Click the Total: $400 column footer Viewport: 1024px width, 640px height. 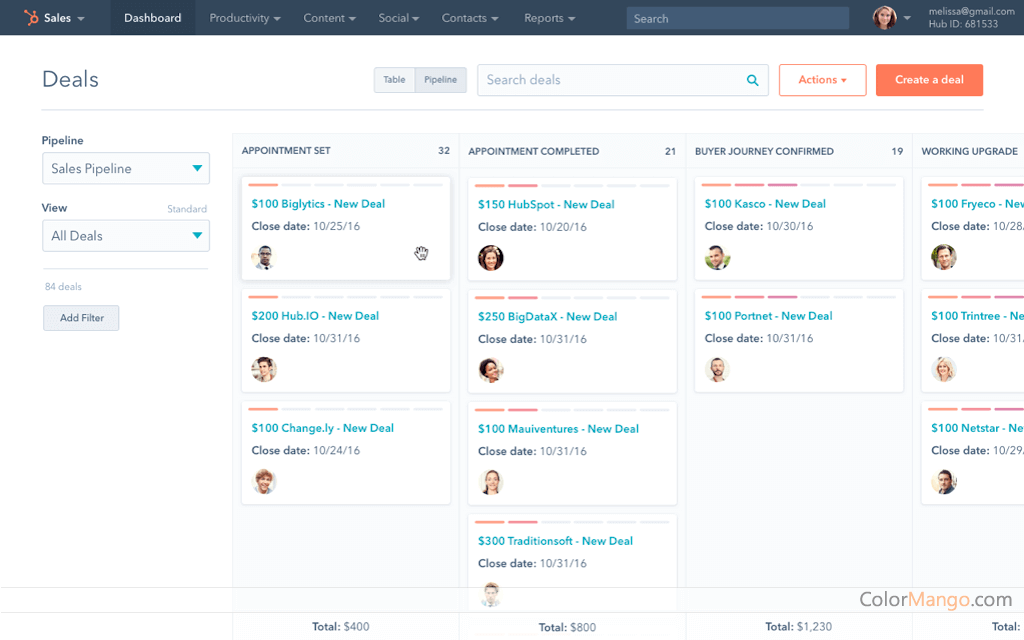pos(340,627)
